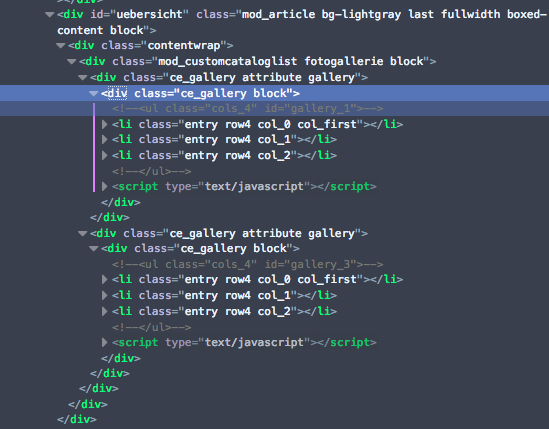Image resolution: width=549 pixels, height=429 pixels.
Task: Collapse the first ce_gallery attribute gallery triangle
Action: click(x=83, y=77)
